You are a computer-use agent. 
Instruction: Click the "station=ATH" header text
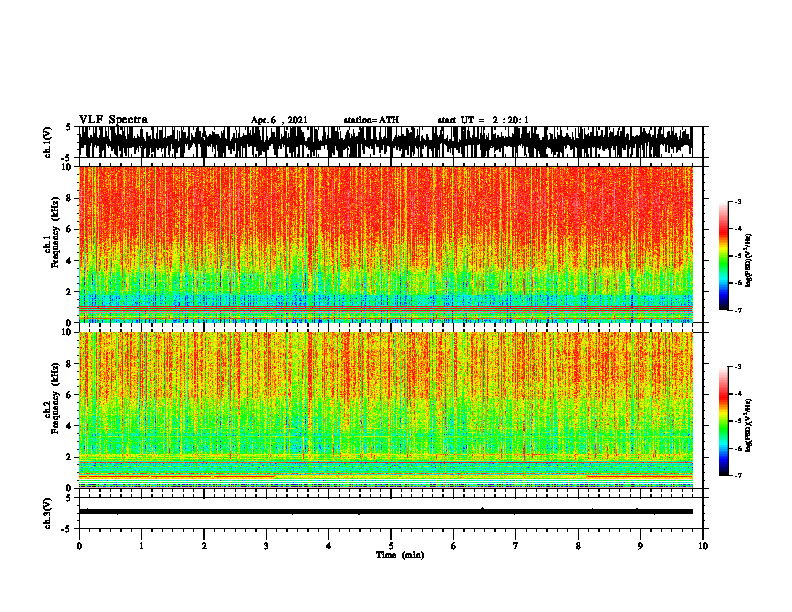point(371,120)
